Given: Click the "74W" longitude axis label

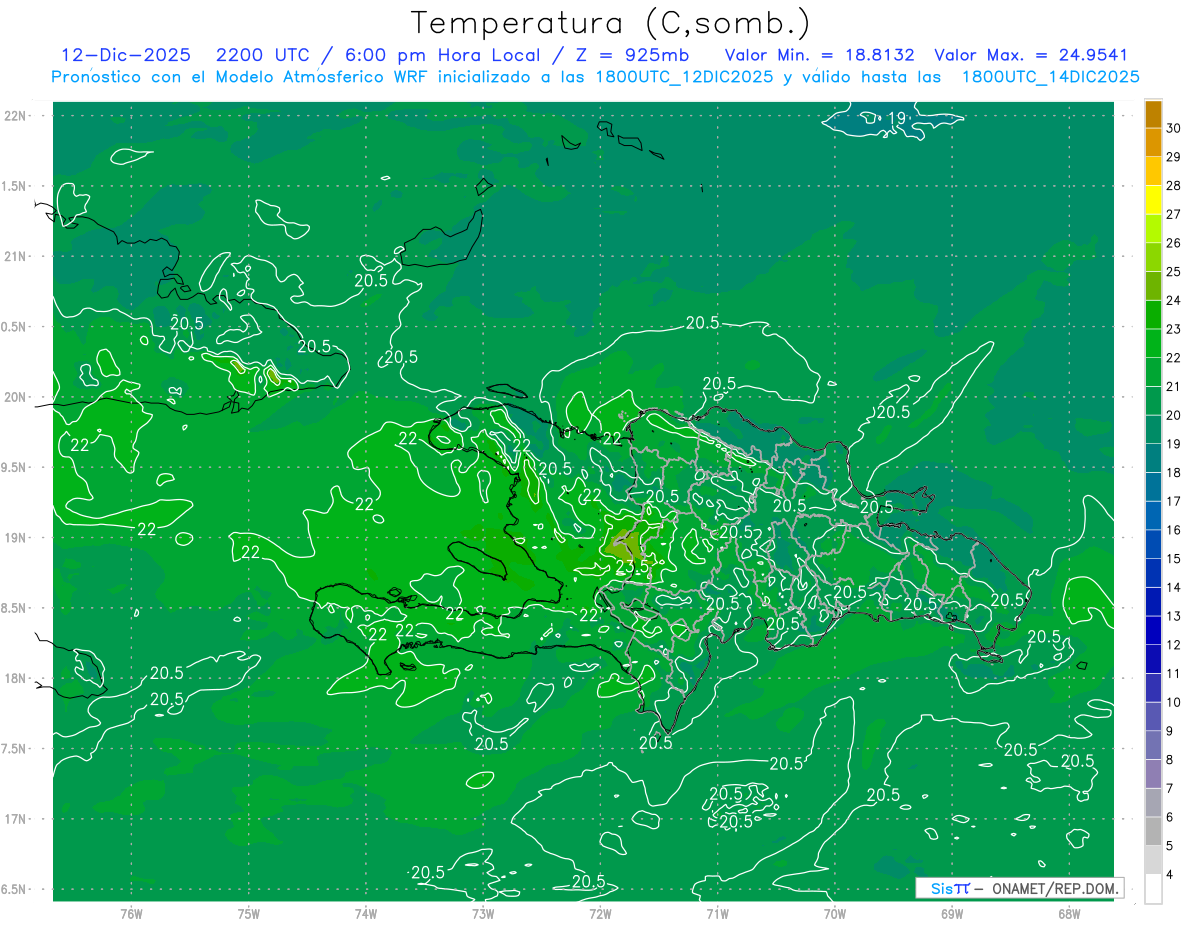Looking at the screenshot, I should [366, 913].
